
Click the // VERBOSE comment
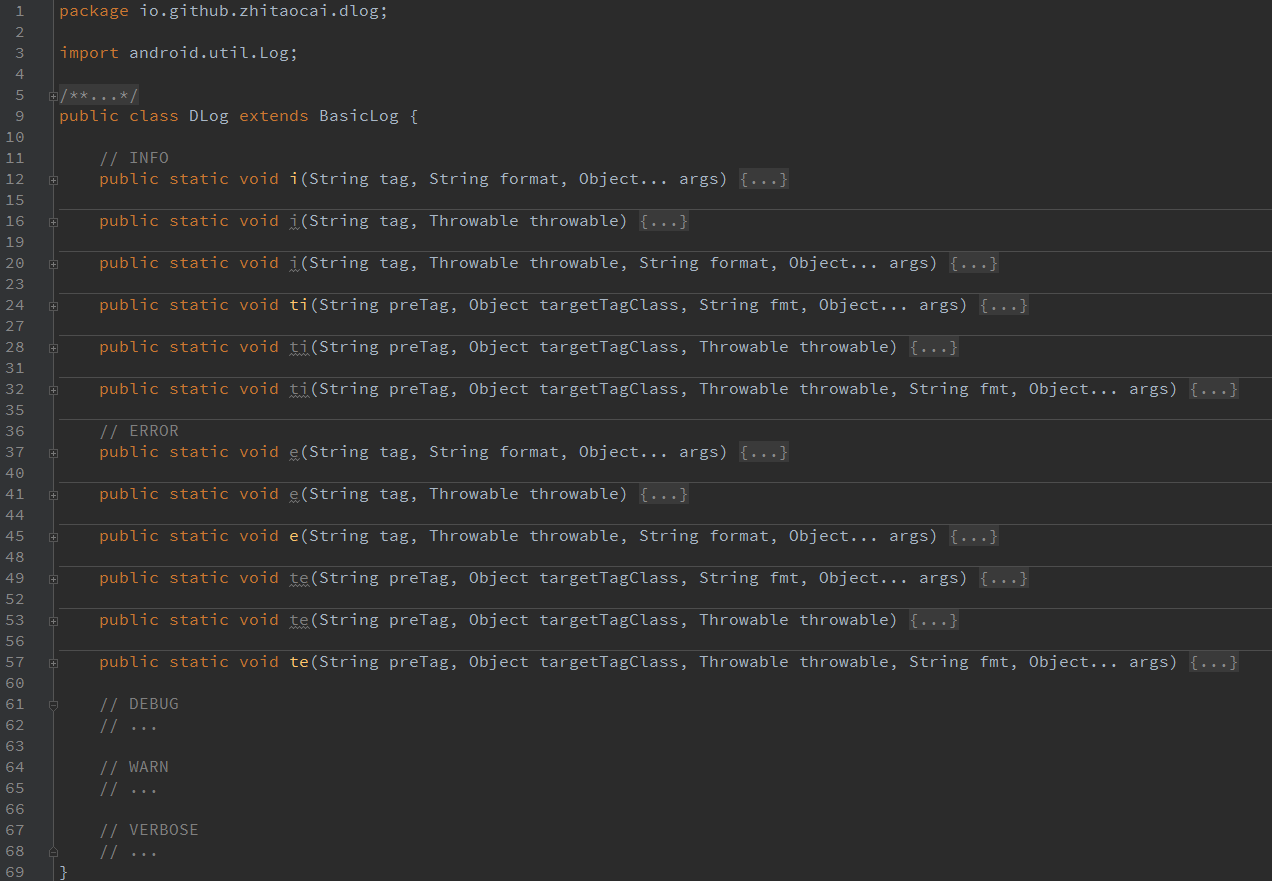click(149, 830)
